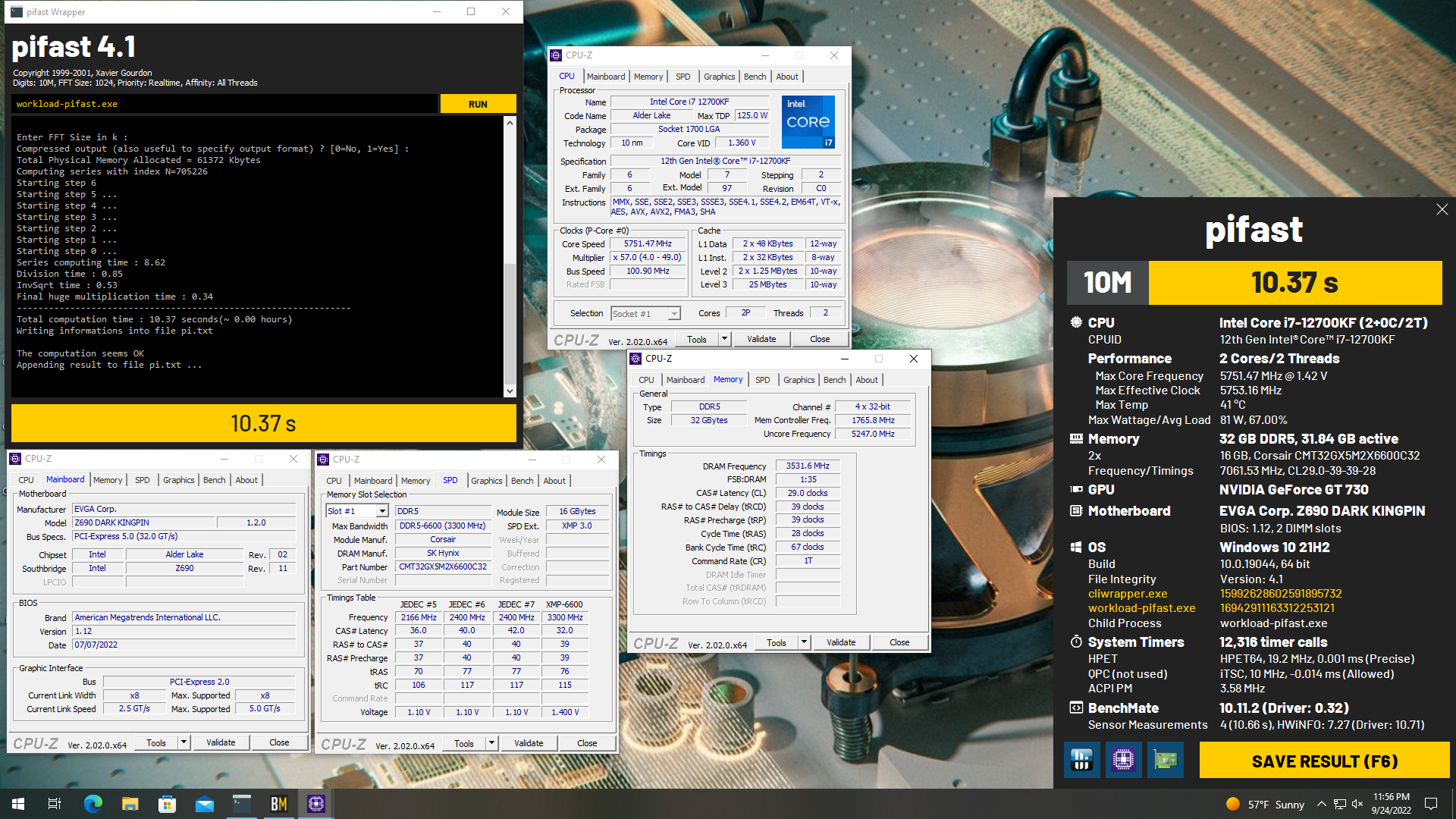This screenshot has height=819, width=1456.
Task: Switch to Mainboard tab in CPU-Z CPU window
Action: (606, 77)
